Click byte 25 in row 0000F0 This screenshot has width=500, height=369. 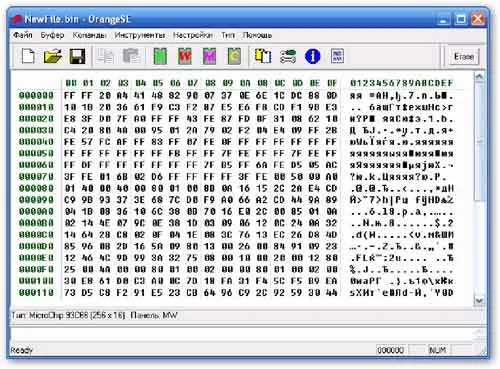pyautogui.click(x=70, y=269)
